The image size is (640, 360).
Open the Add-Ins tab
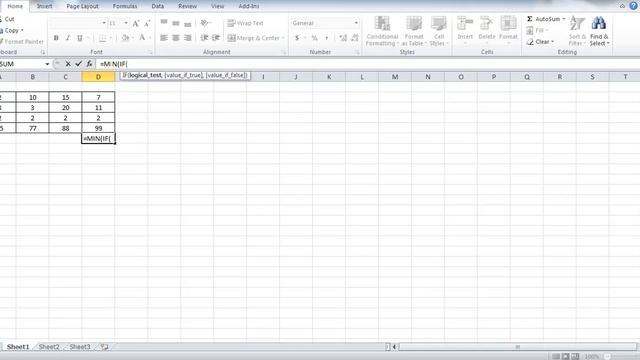(x=249, y=6)
